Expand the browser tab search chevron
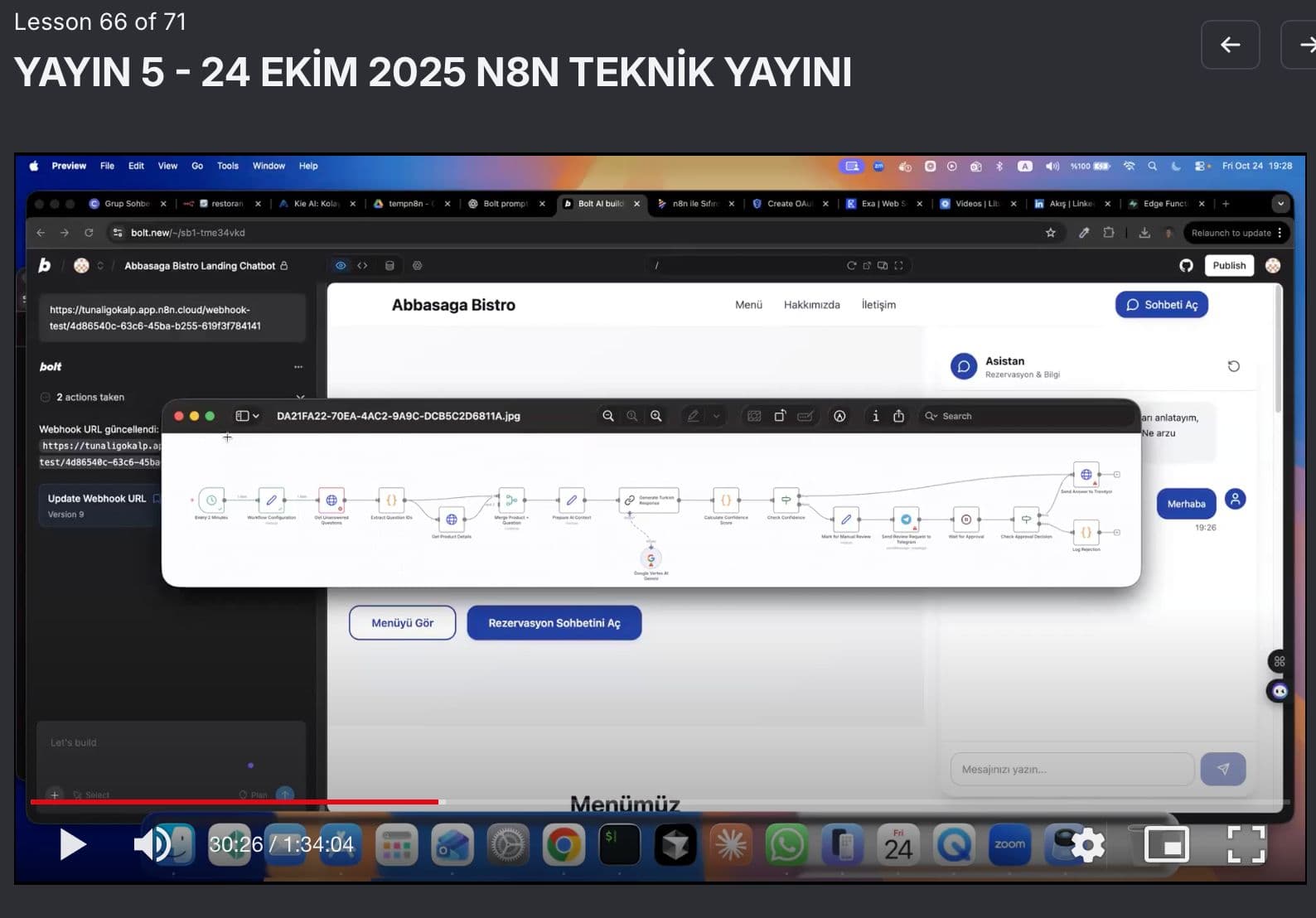The width and height of the screenshot is (1316, 918). point(1280,204)
